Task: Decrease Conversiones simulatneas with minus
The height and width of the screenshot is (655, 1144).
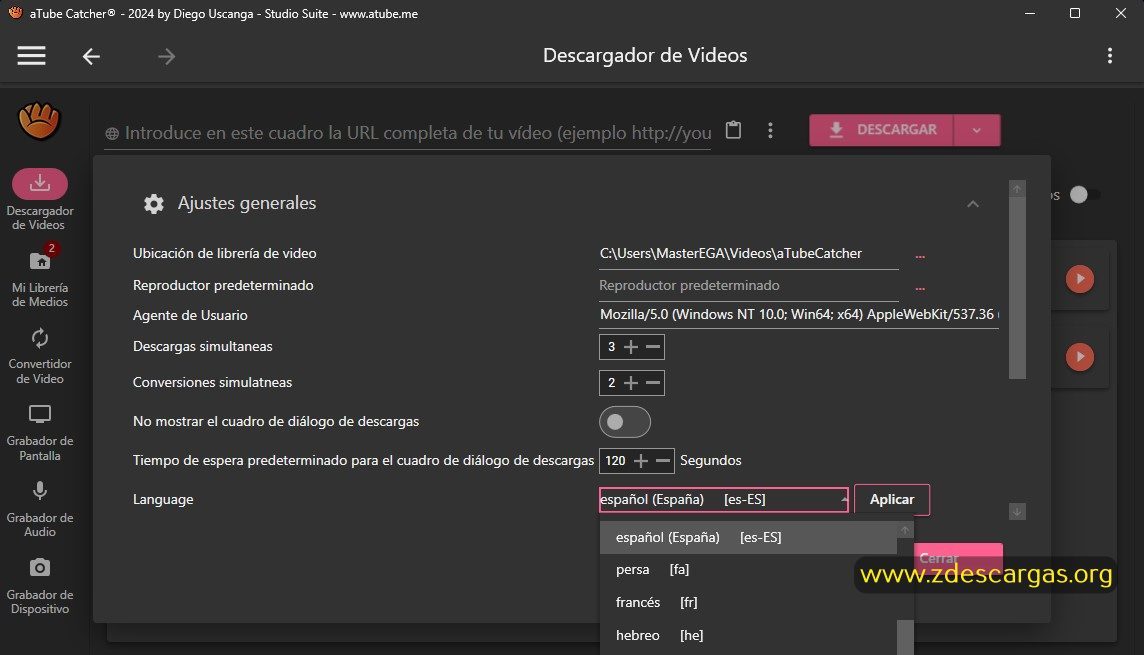Action: 653,382
